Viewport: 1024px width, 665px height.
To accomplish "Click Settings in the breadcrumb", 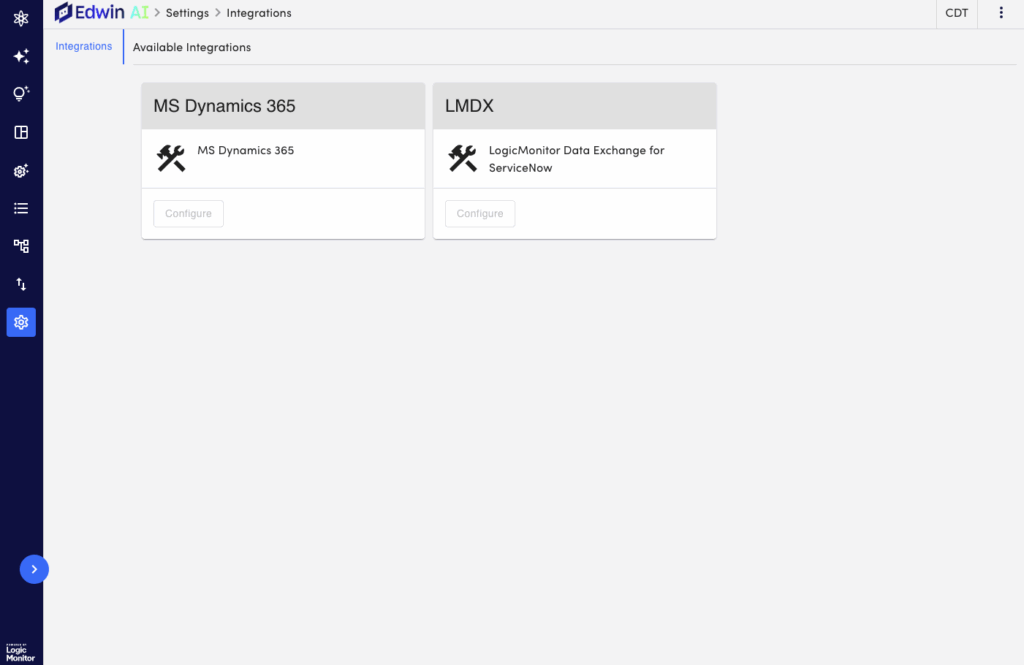I will (187, 13).
